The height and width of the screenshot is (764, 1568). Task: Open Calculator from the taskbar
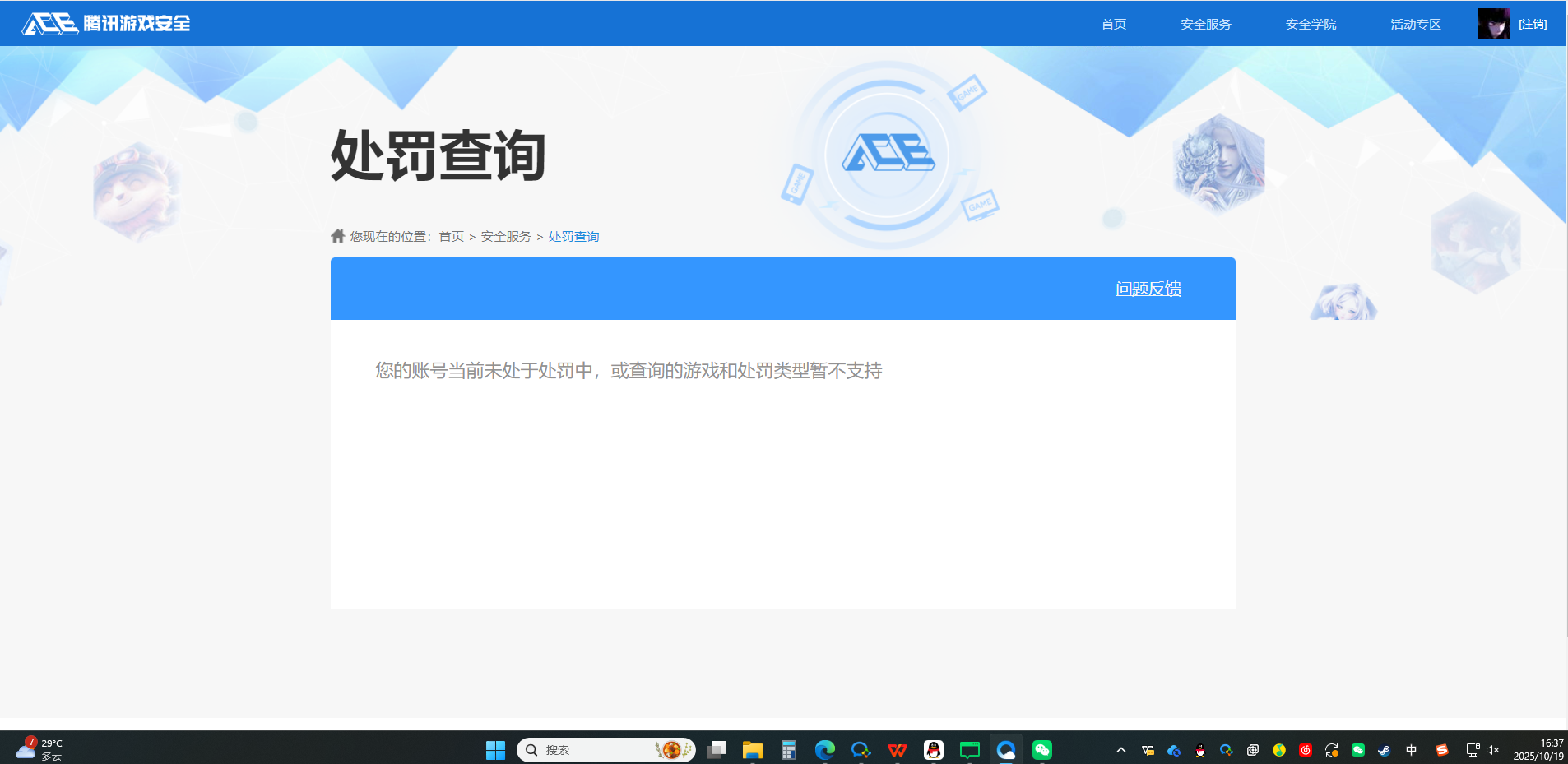click(x=789, y=750)
